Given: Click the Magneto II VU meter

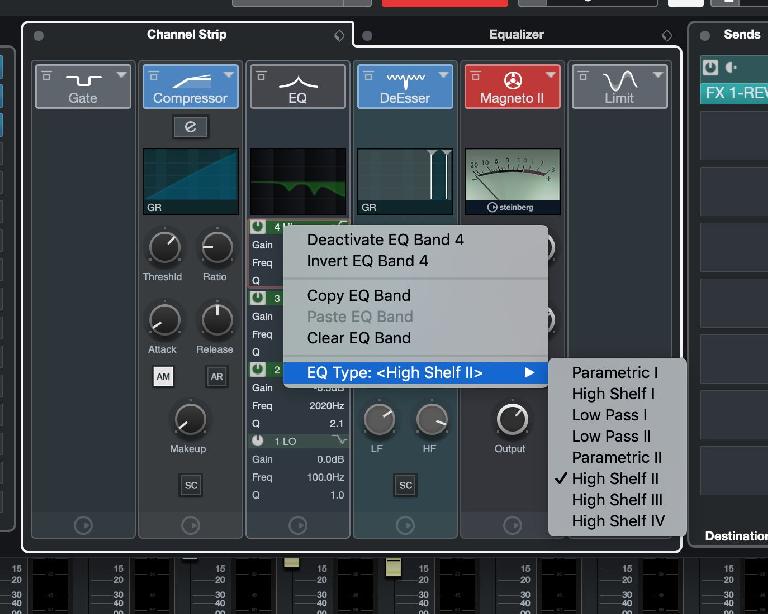Looking at the screenshot, I should pos(512,182).
